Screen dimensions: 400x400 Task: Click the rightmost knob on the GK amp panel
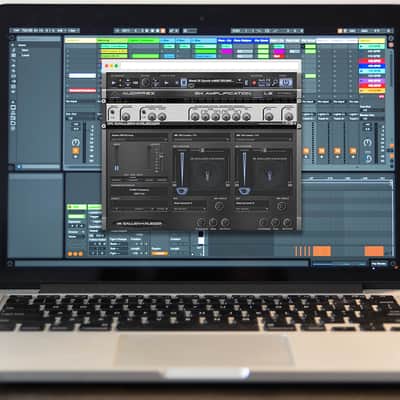click(x=289, y=116)
